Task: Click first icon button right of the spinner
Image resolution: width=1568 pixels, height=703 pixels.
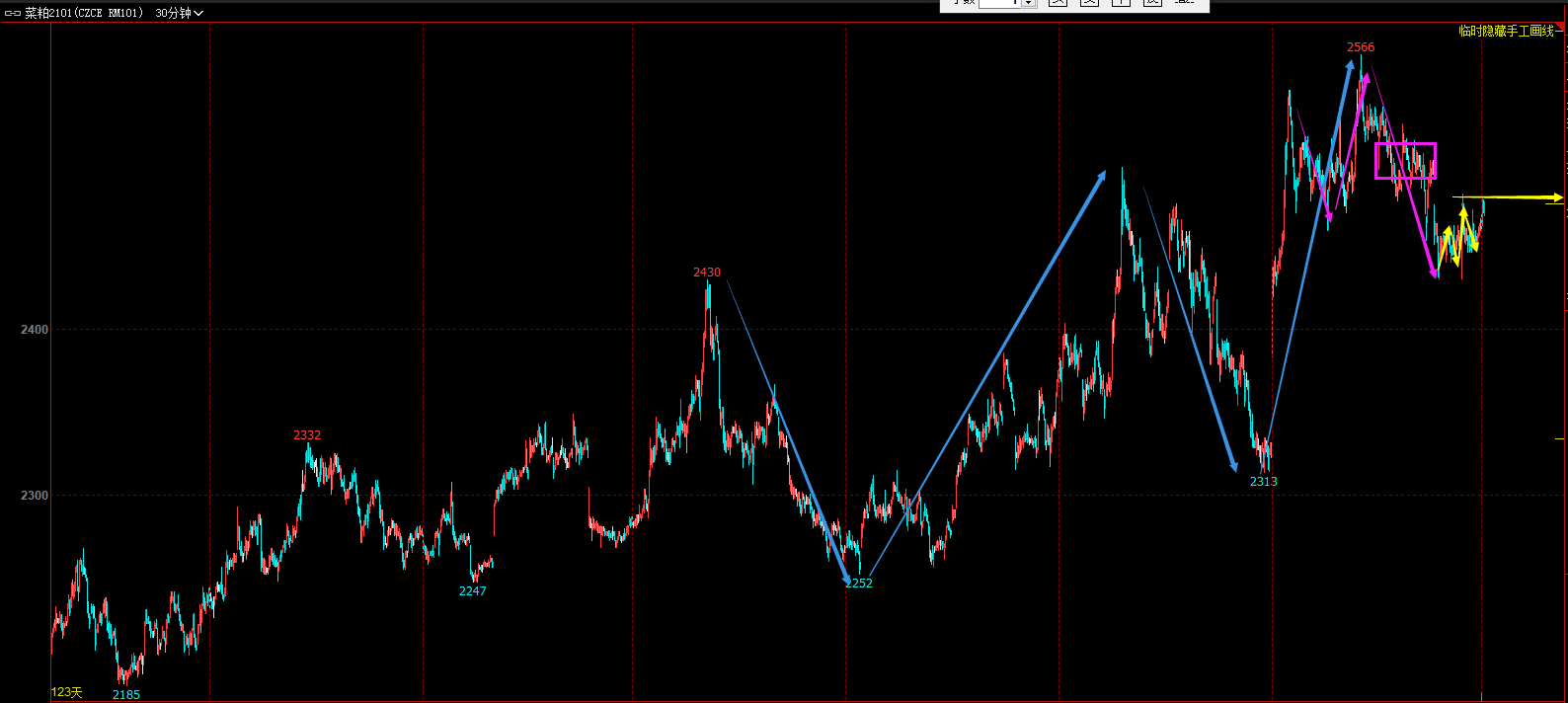Action: [1058, 3]
